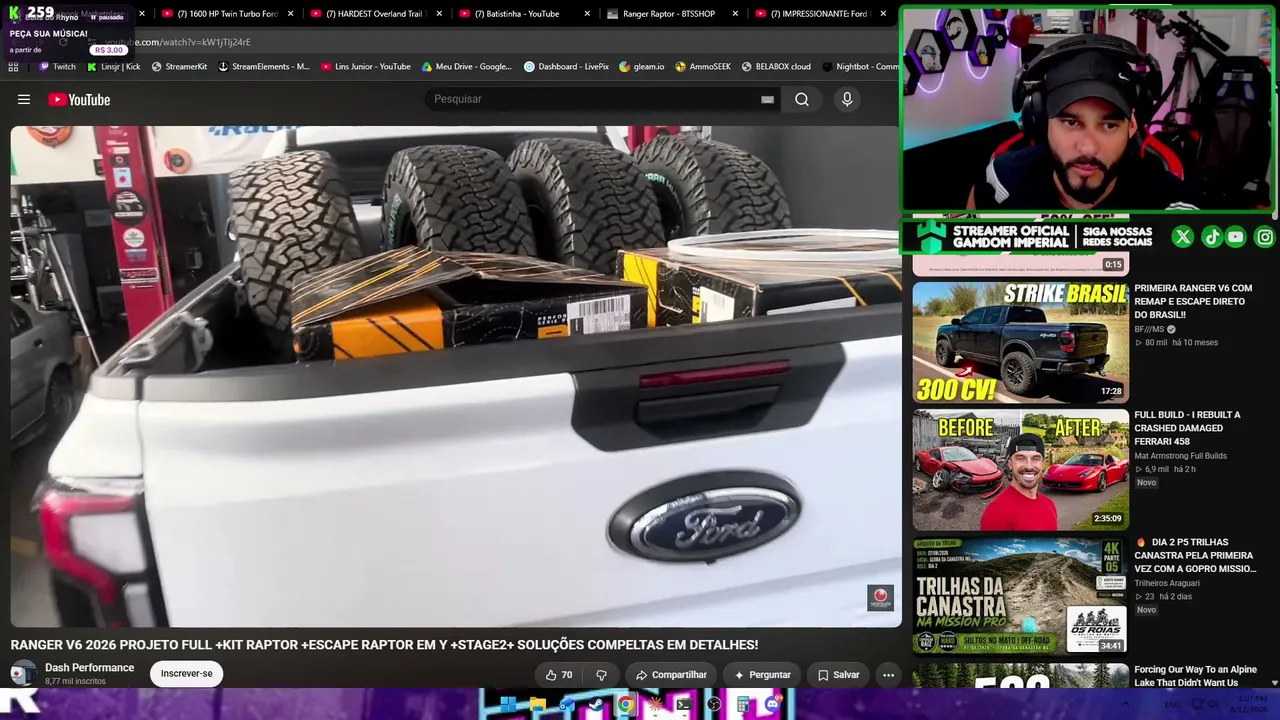Click the magnifier search button
Viewport: 1280px width, 720px height.
tap(802, 99)
